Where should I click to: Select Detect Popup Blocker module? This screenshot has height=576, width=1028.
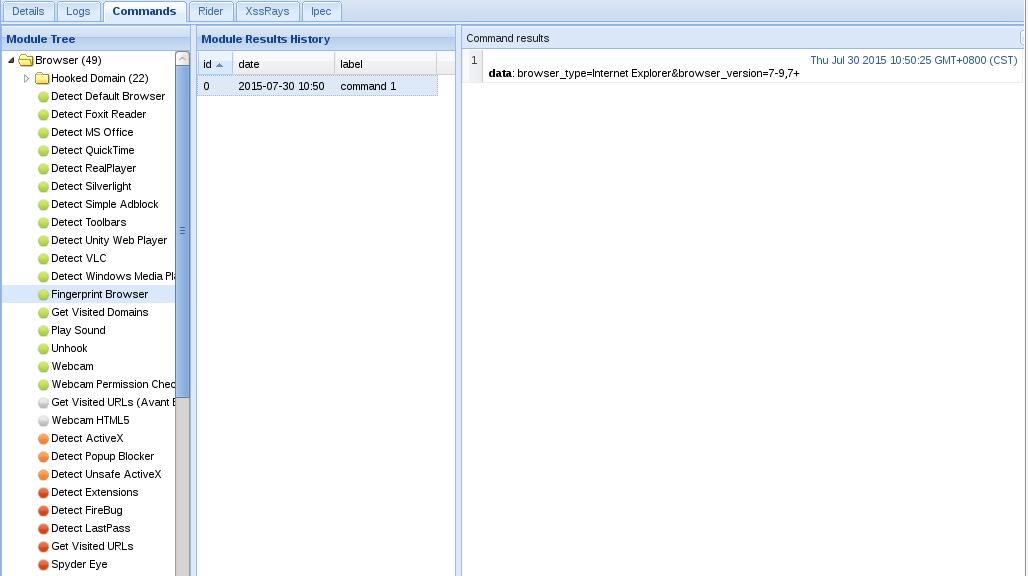[102, 456]
